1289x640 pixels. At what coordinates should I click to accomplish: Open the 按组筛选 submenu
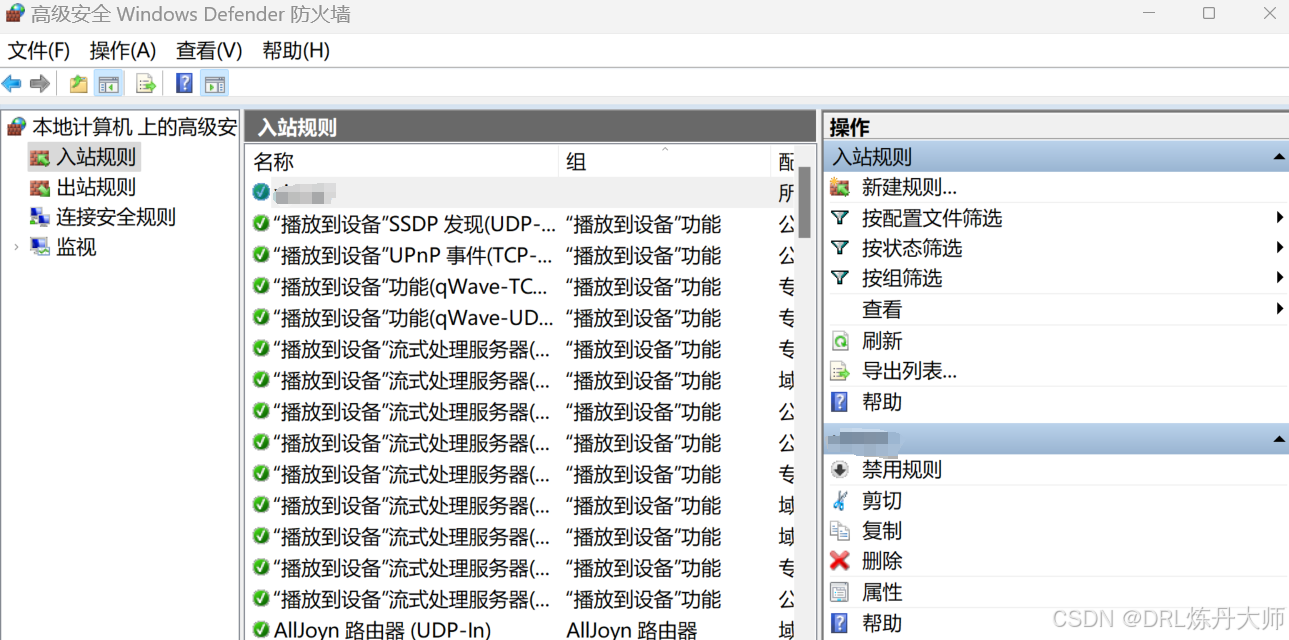1056,278
